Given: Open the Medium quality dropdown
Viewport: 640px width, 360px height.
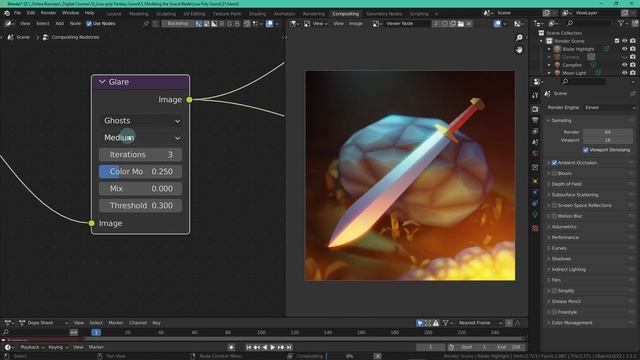Looking at the screenshot, I should [x=140, y=138].
